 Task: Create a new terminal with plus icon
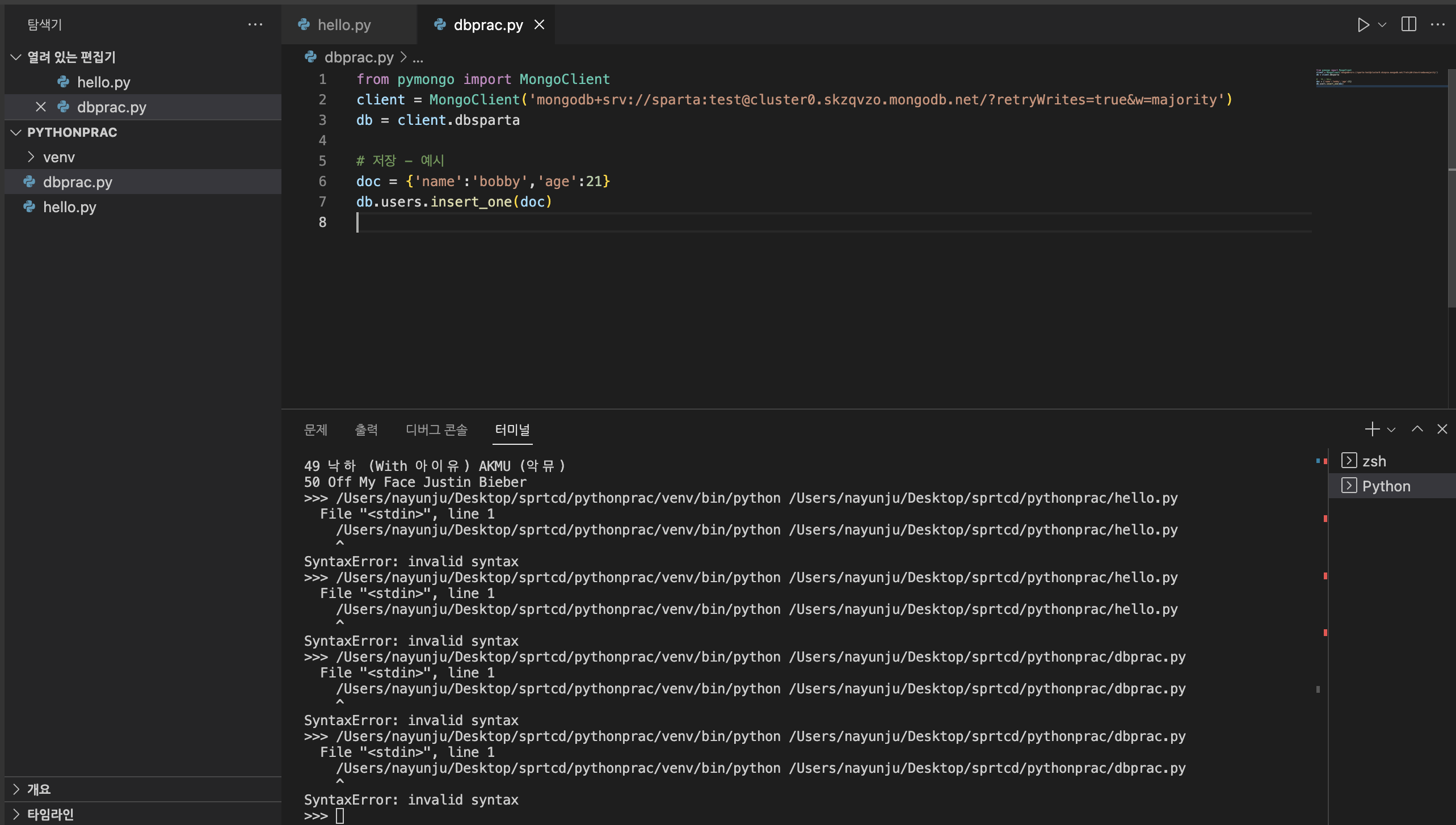[1372, 429]
